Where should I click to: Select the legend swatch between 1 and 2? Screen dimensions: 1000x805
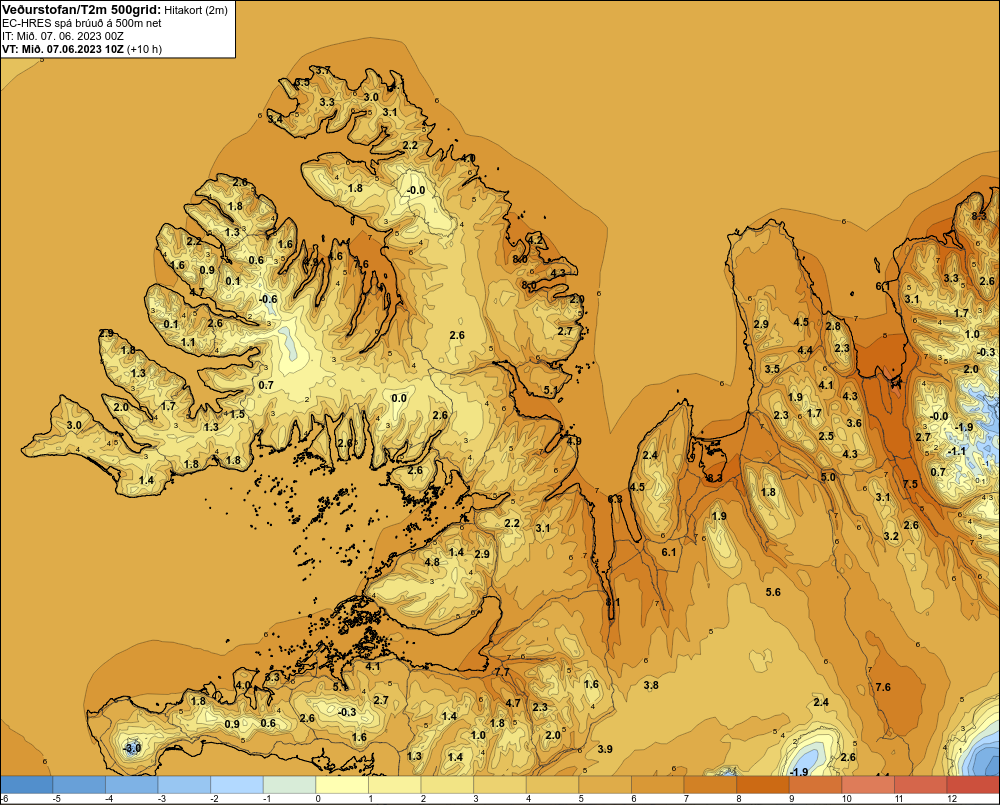(x=395, y=784)
